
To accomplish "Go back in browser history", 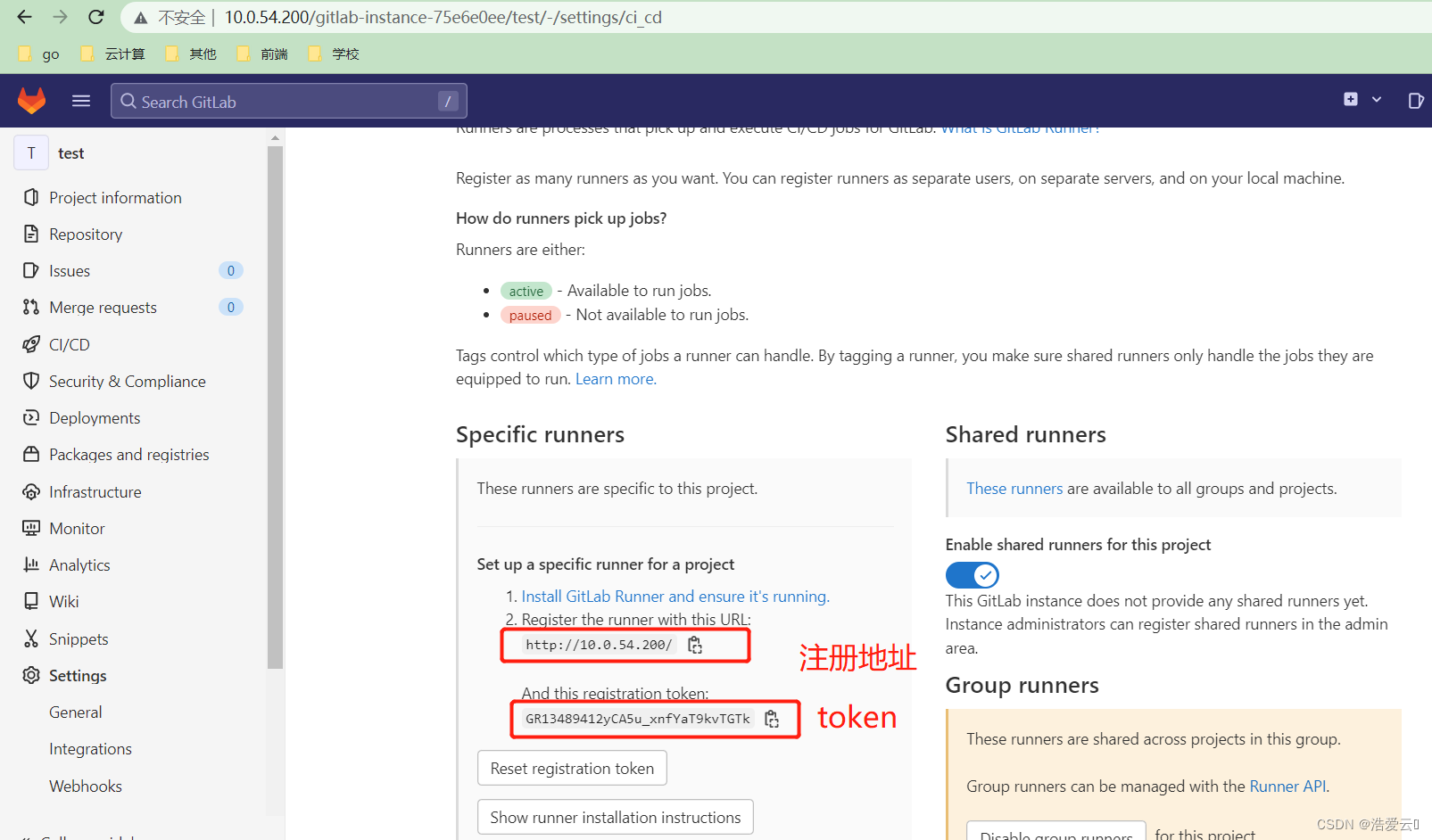I will 24,17.
